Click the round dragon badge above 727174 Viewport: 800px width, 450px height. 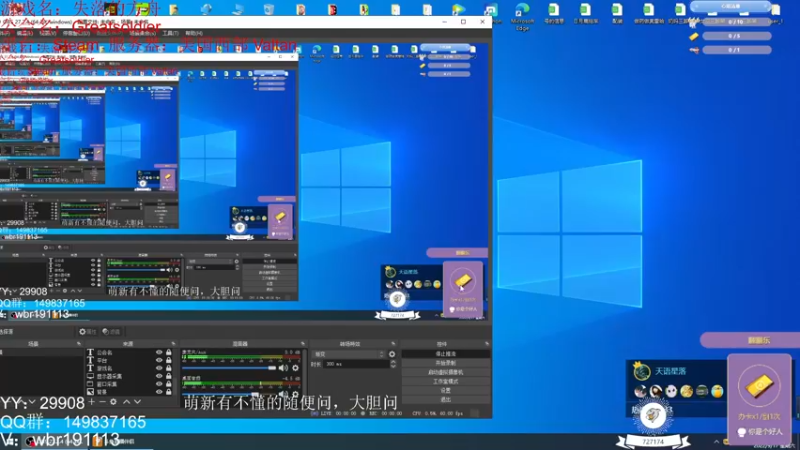tap(653, 416)
